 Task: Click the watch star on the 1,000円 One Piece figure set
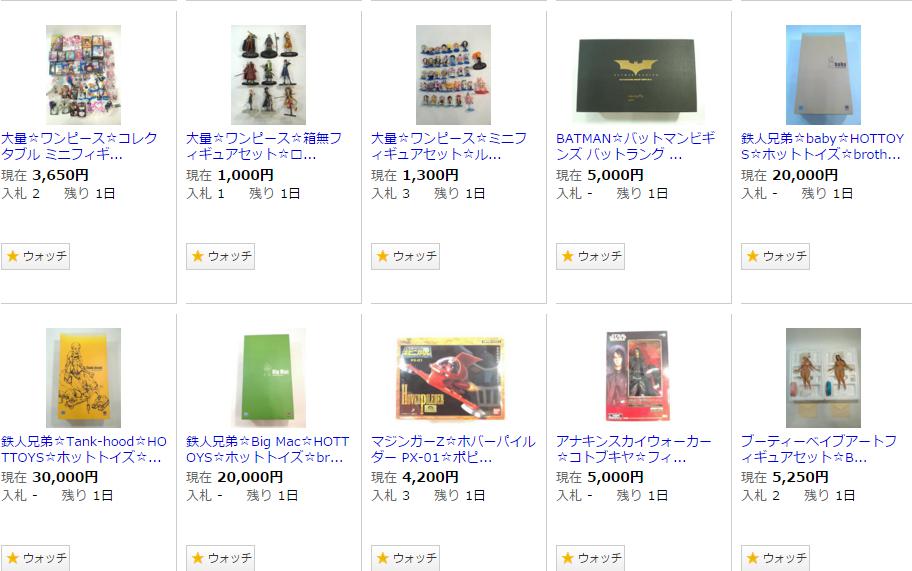point(220,256)
